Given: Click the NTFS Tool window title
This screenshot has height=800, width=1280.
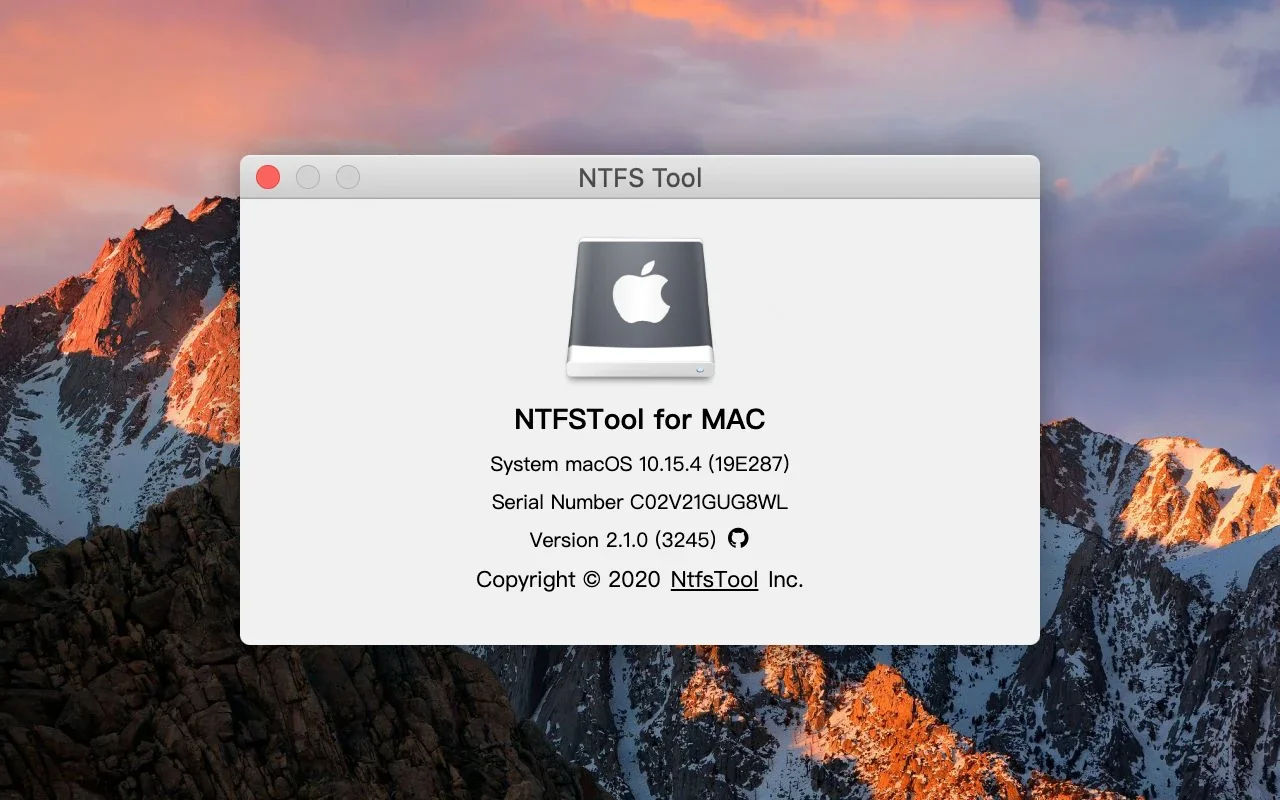Looking at the screenshot, I should click(x=640, y=178).
